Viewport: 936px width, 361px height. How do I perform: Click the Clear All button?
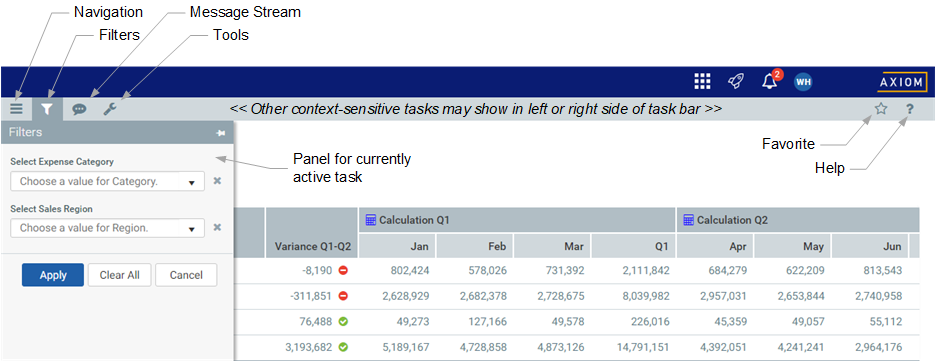click(x=119, y=275)
